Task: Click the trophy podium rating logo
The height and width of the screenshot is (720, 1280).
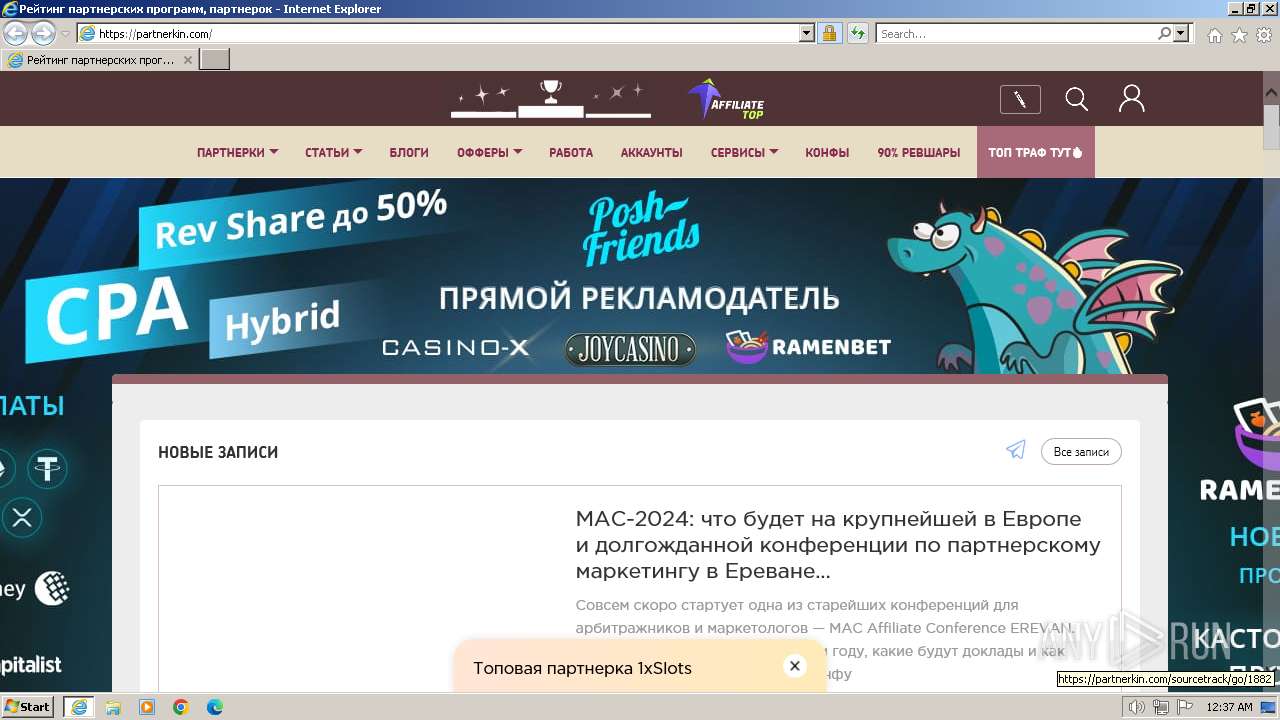Action: pyautogui.click(x=551, y=98)
